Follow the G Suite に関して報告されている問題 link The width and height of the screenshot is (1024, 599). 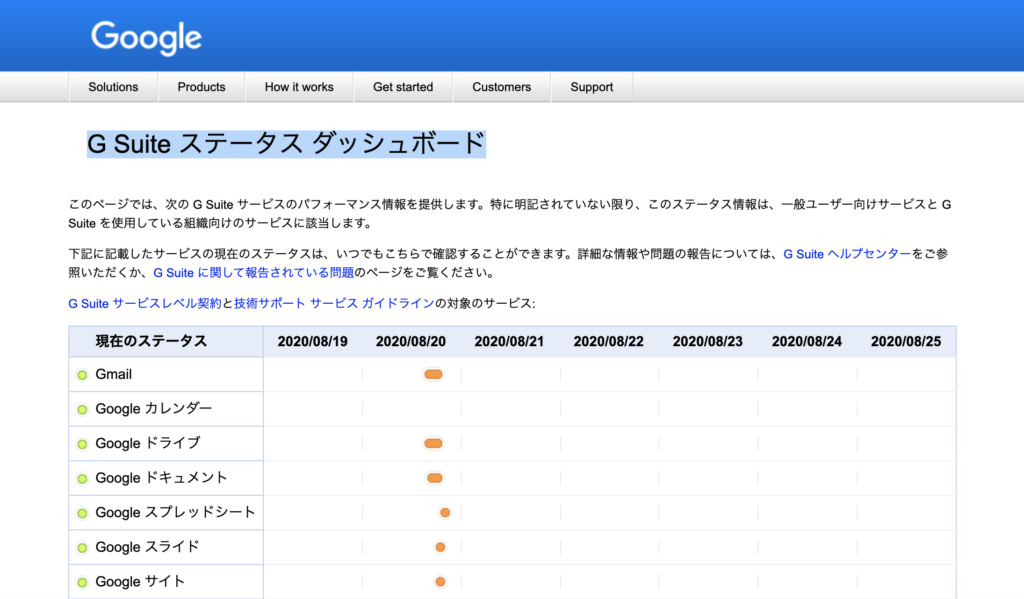coord(253,272)
